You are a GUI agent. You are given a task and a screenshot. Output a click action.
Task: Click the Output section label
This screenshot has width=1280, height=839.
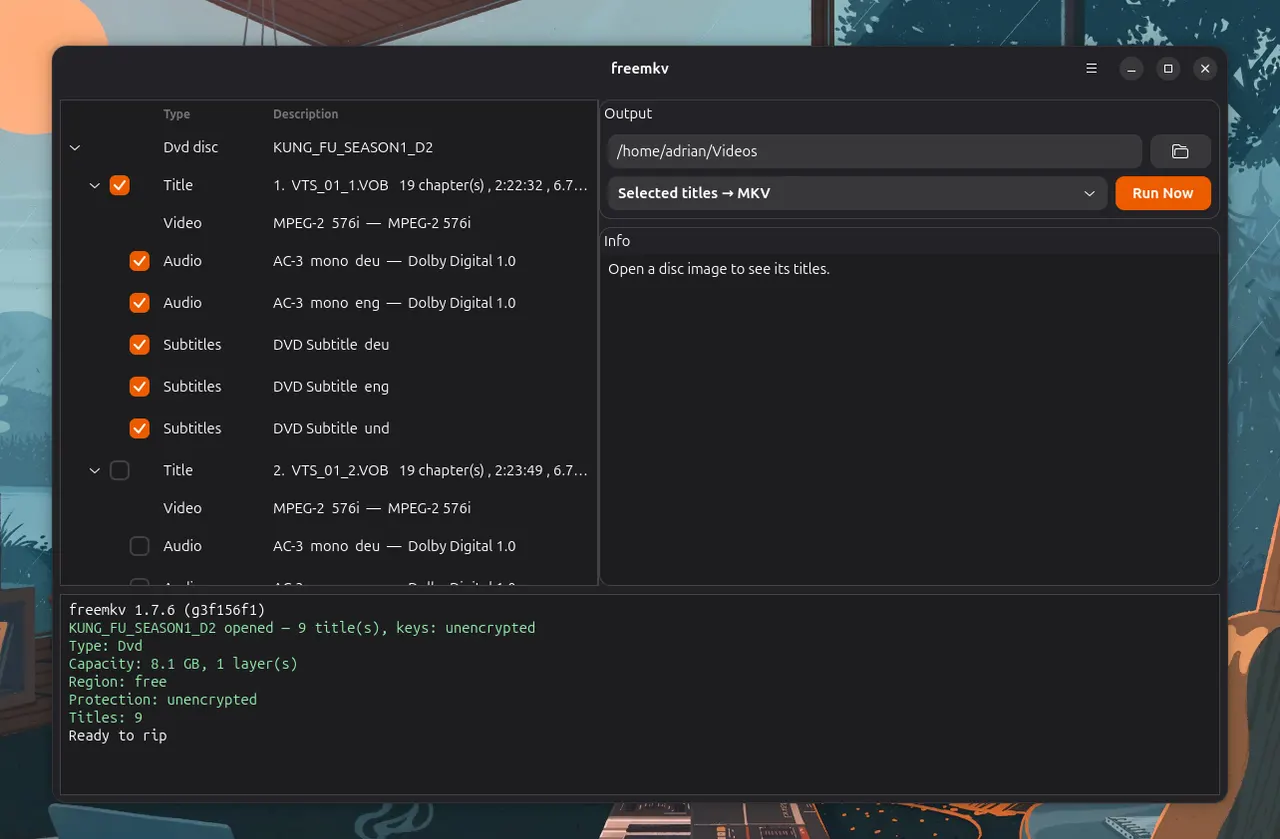pos(628,114)
